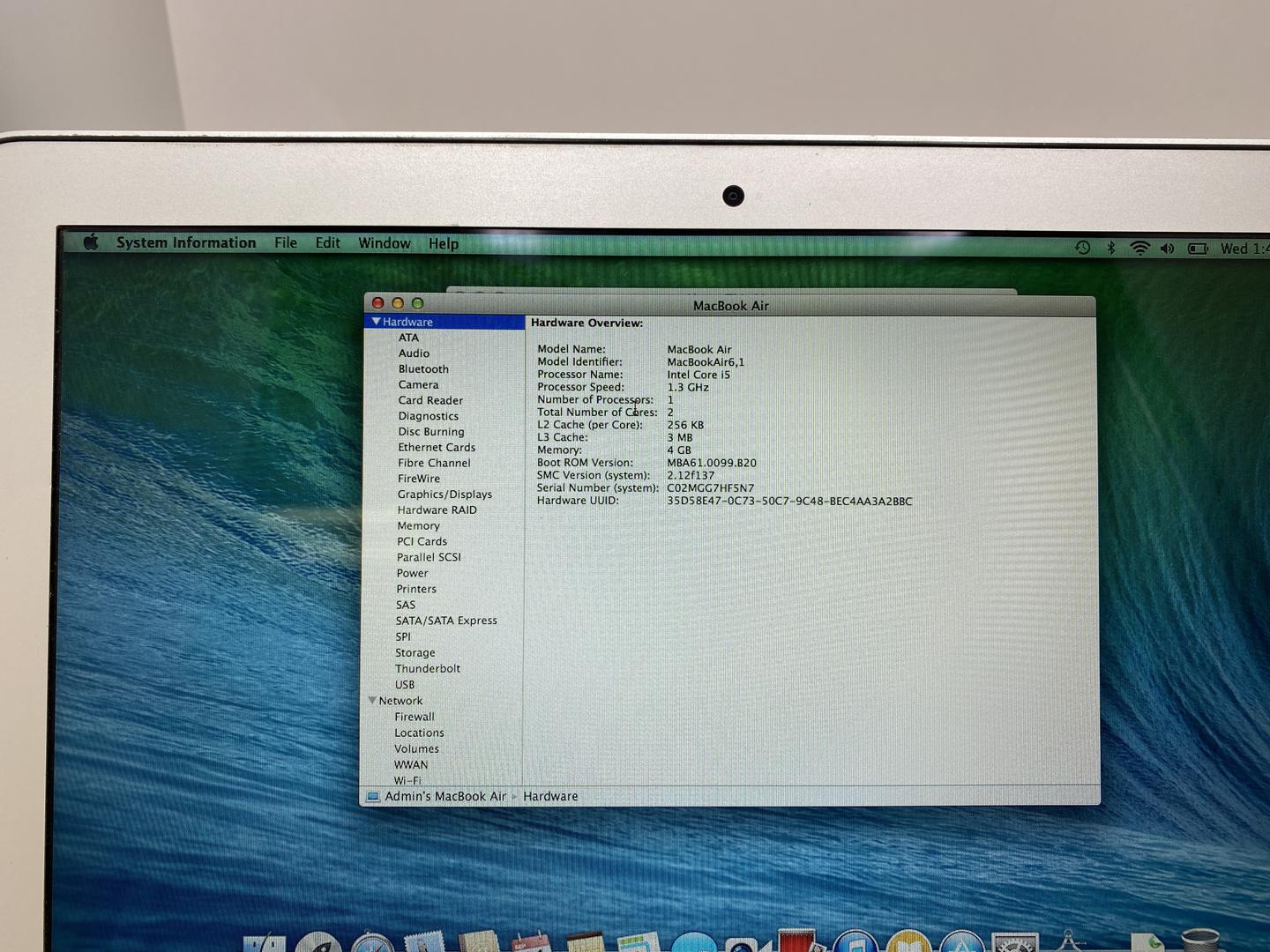Image resolution: width=1270 pixels, height=952 pixels.
Task: Collapse the Network disclosure triangle
Action: (372, 701)
